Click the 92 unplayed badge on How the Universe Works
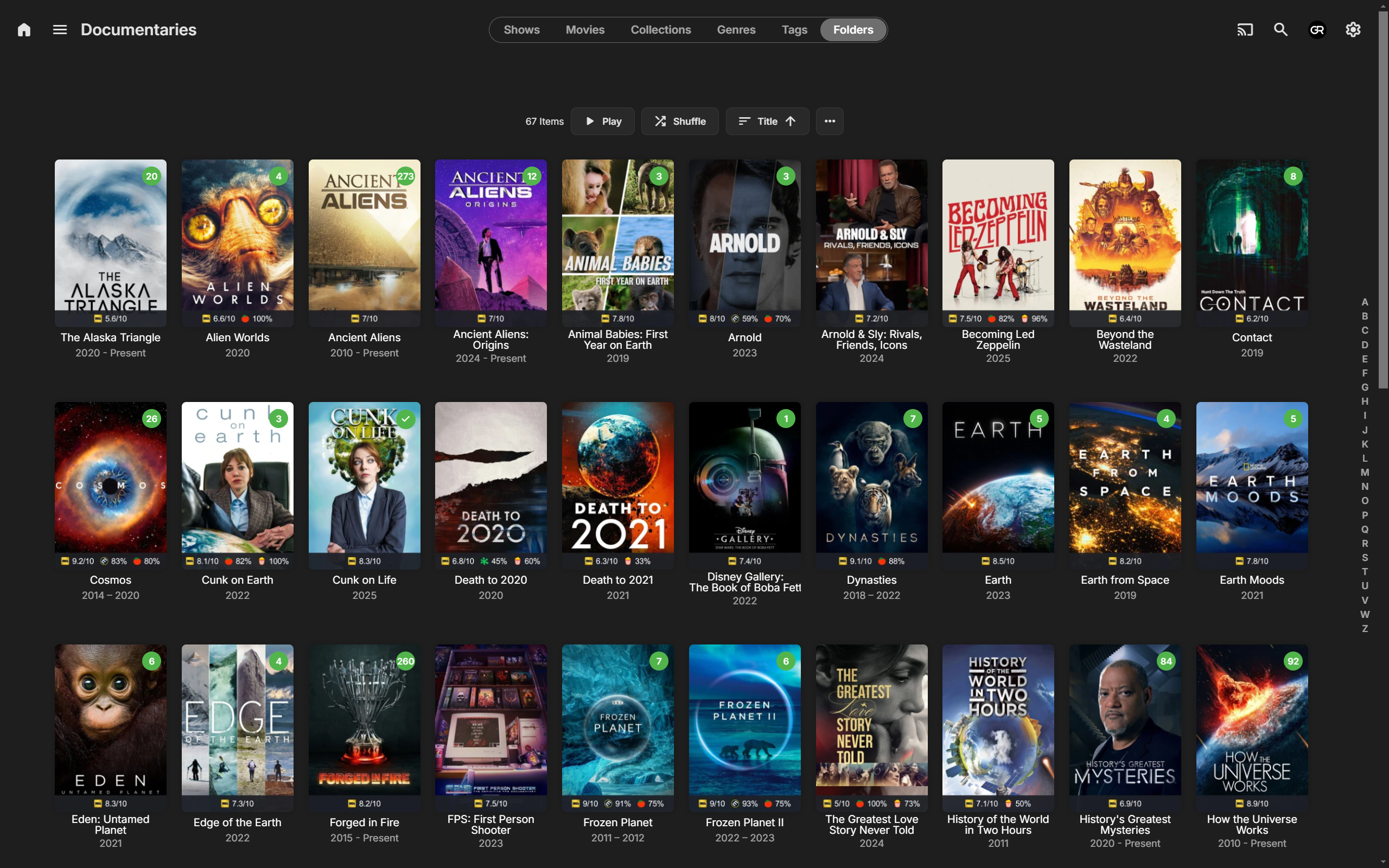The width and height of the screenshot is (1389, 868). pyautogui.click(x=1292, y=661)
